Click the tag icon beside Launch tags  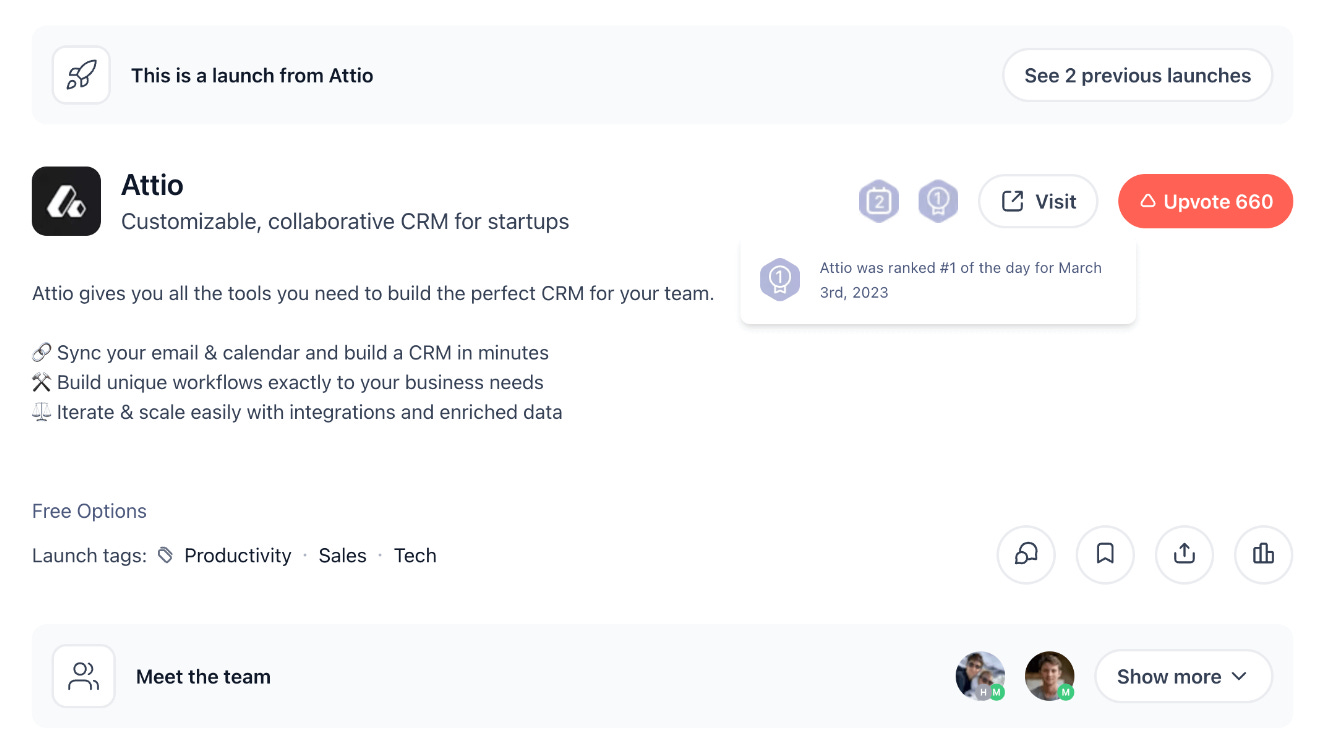[166, 555]
